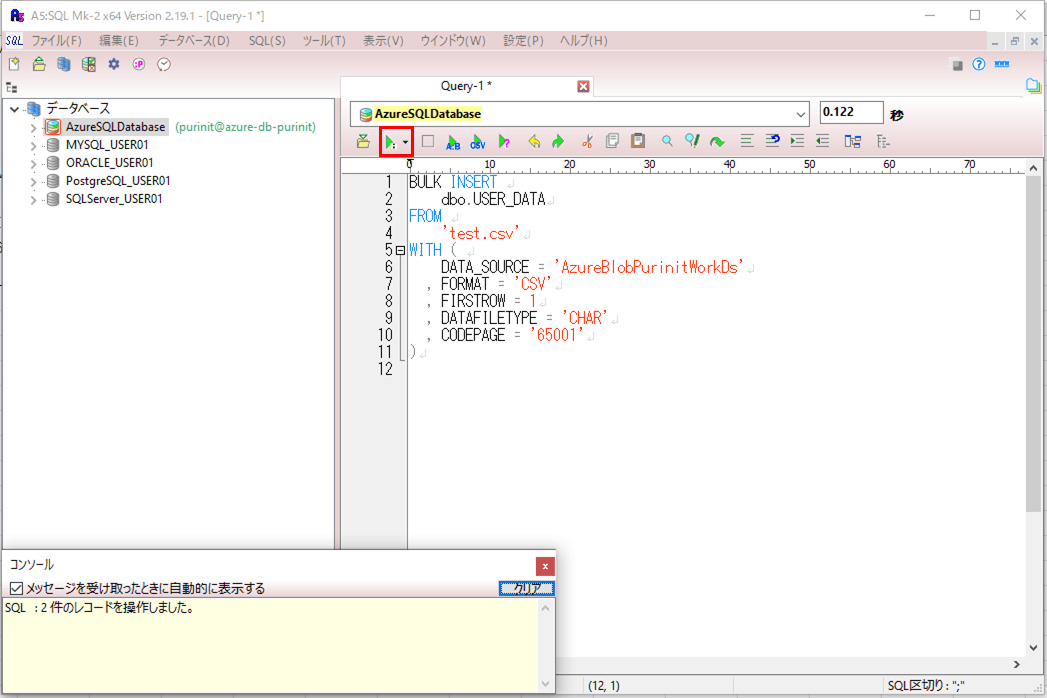Click the green redo arrow icon
This screenshot has height=698, width=1047.
[558, 141]
